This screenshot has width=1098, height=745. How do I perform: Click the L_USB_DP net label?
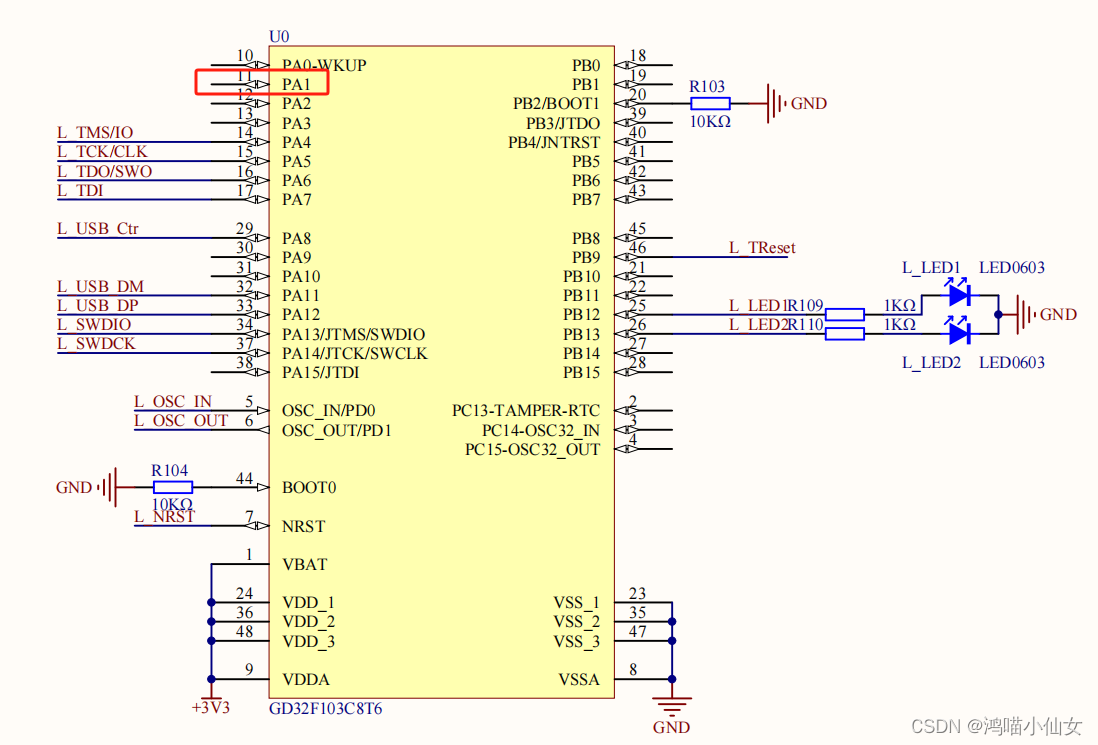98,305
